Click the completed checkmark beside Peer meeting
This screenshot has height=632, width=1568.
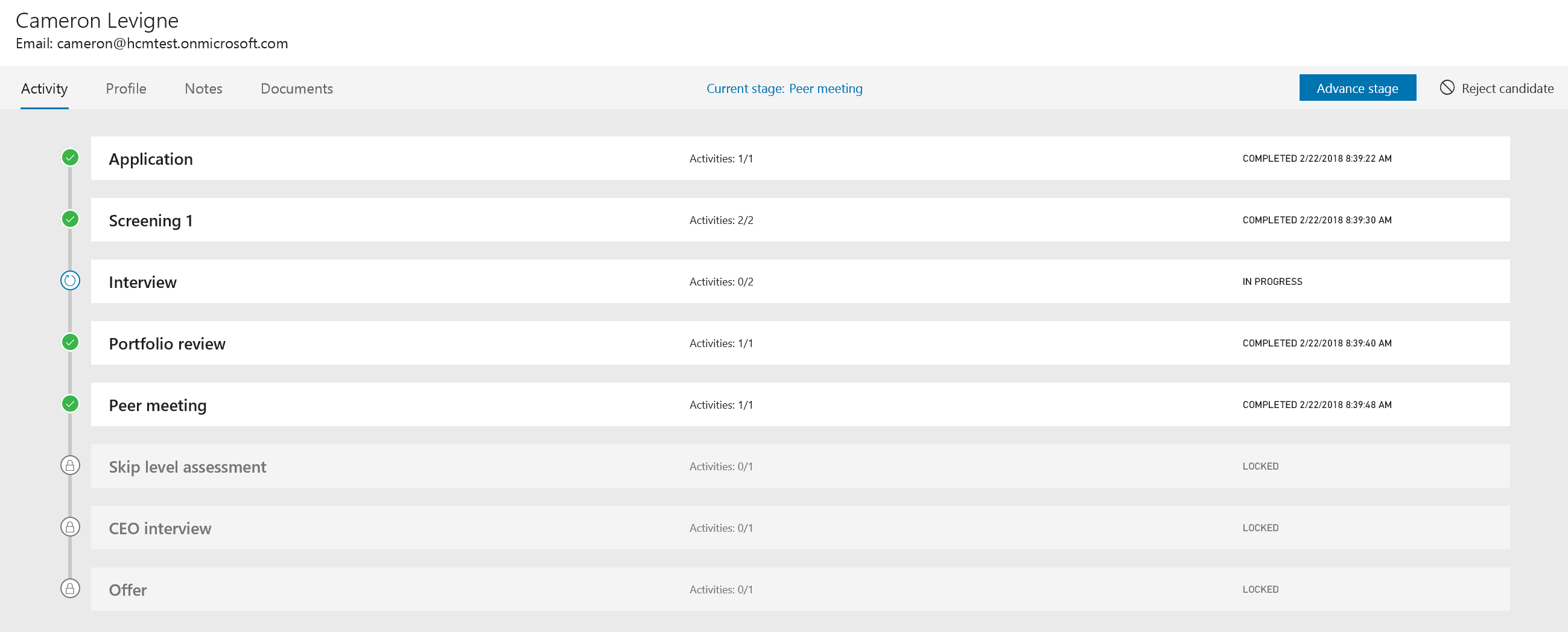click(x=70, y=404)
